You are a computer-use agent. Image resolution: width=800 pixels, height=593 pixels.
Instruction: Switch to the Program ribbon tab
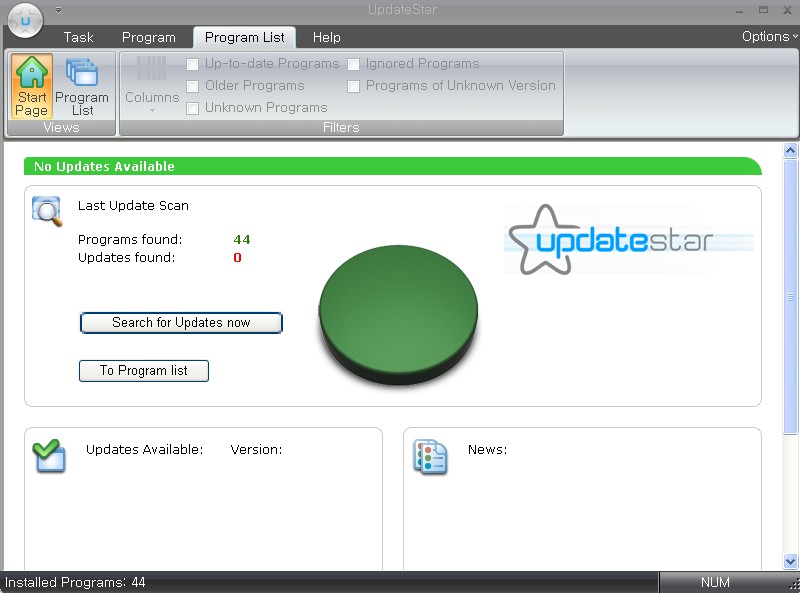click(148, 37)
